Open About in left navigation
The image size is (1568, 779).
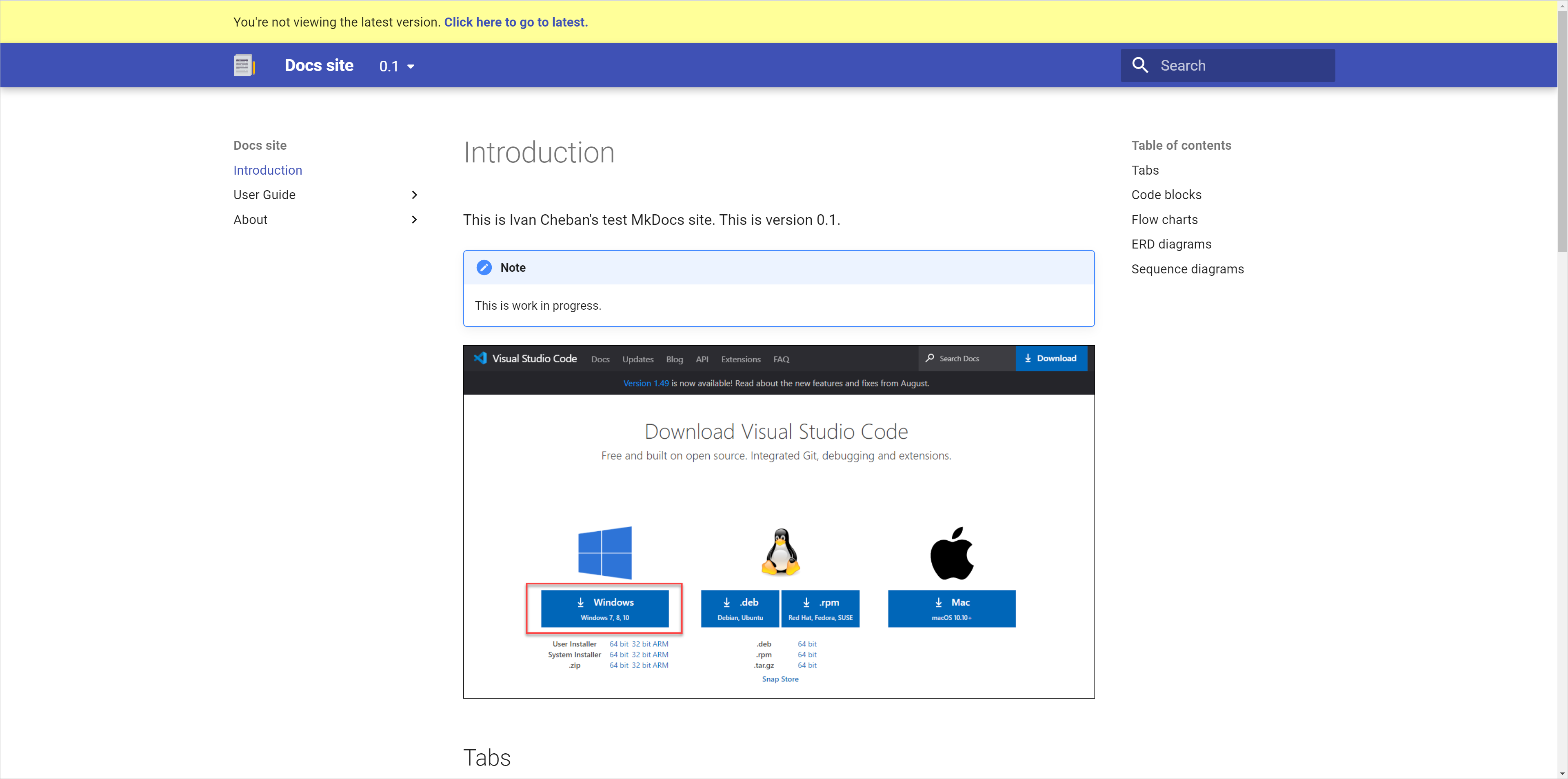(x=250, y=220)
